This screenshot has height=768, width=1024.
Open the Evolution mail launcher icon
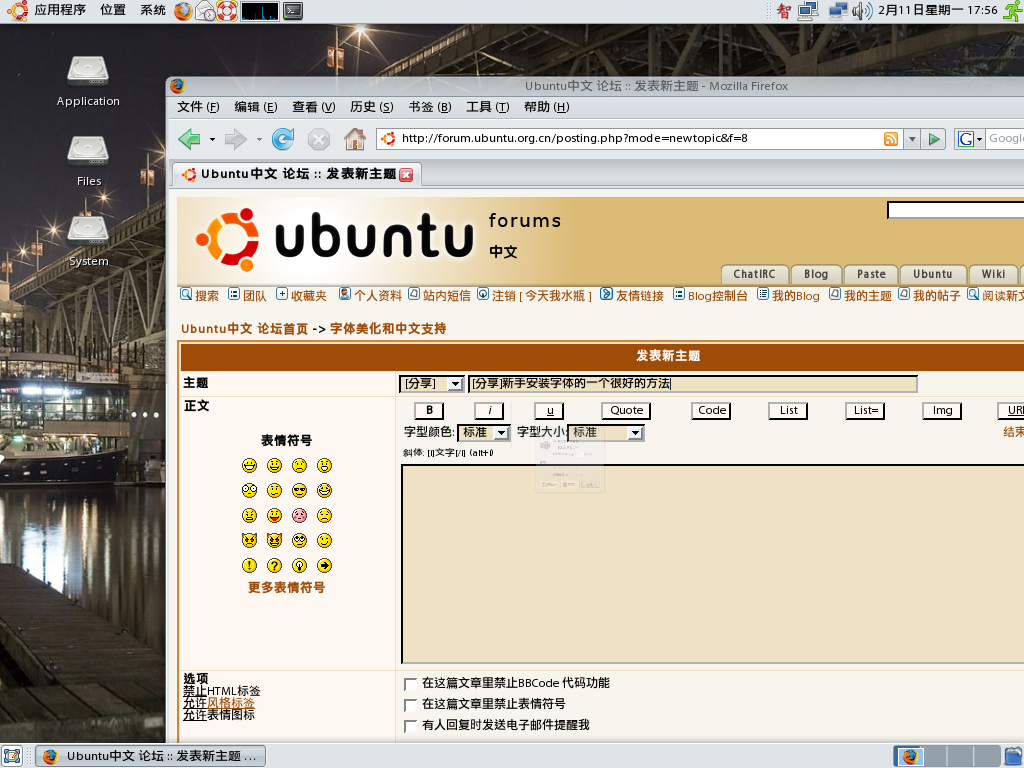pyautogui.click(x=206, y=10)
